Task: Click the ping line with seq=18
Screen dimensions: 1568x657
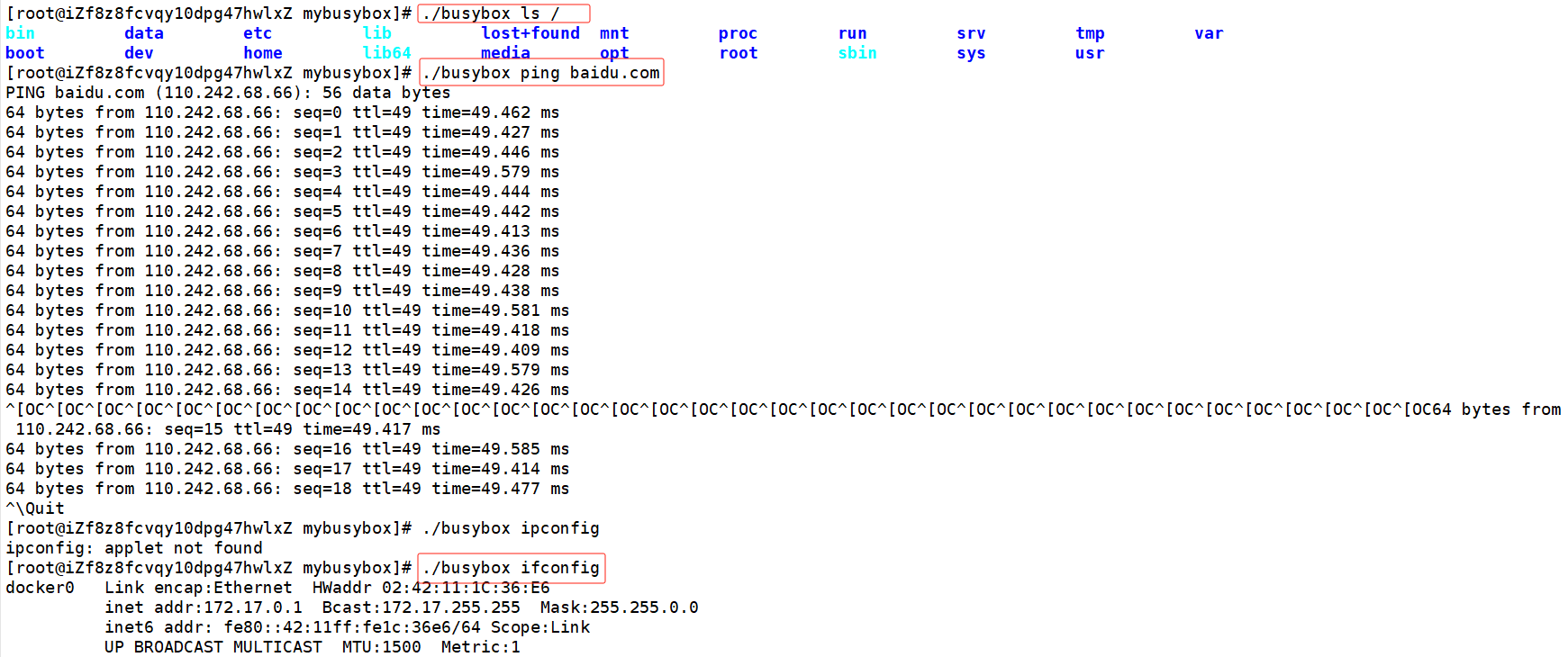Action: [x=287, y=489]
